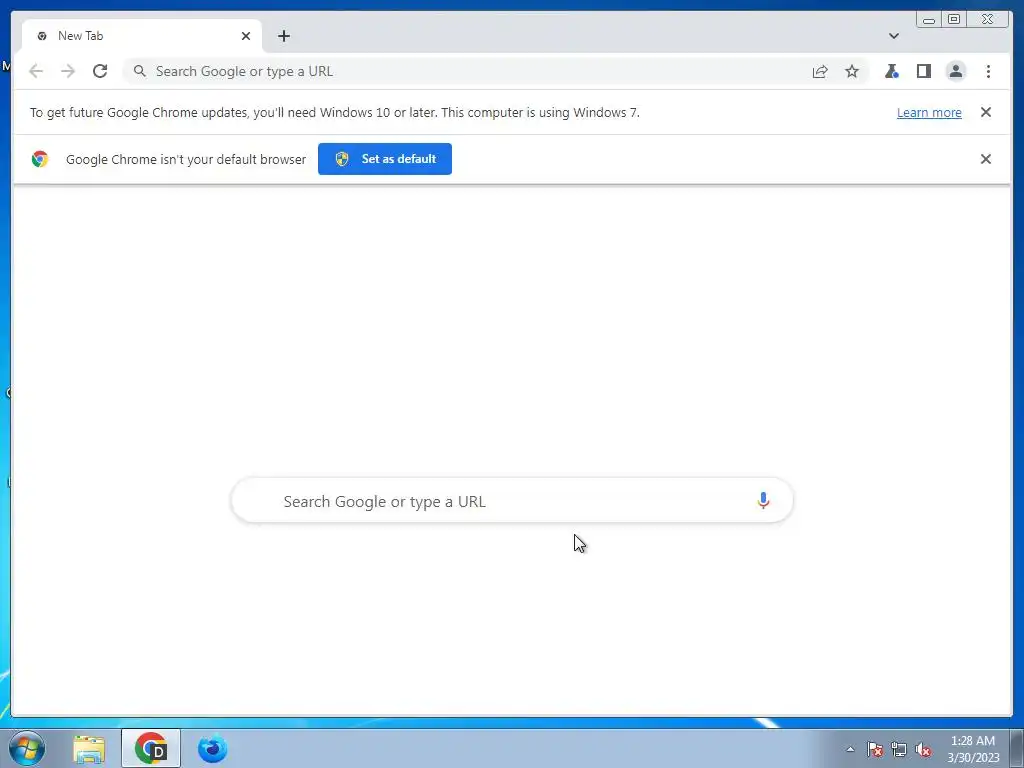Click the Show desktop strip

point(1017,748)
